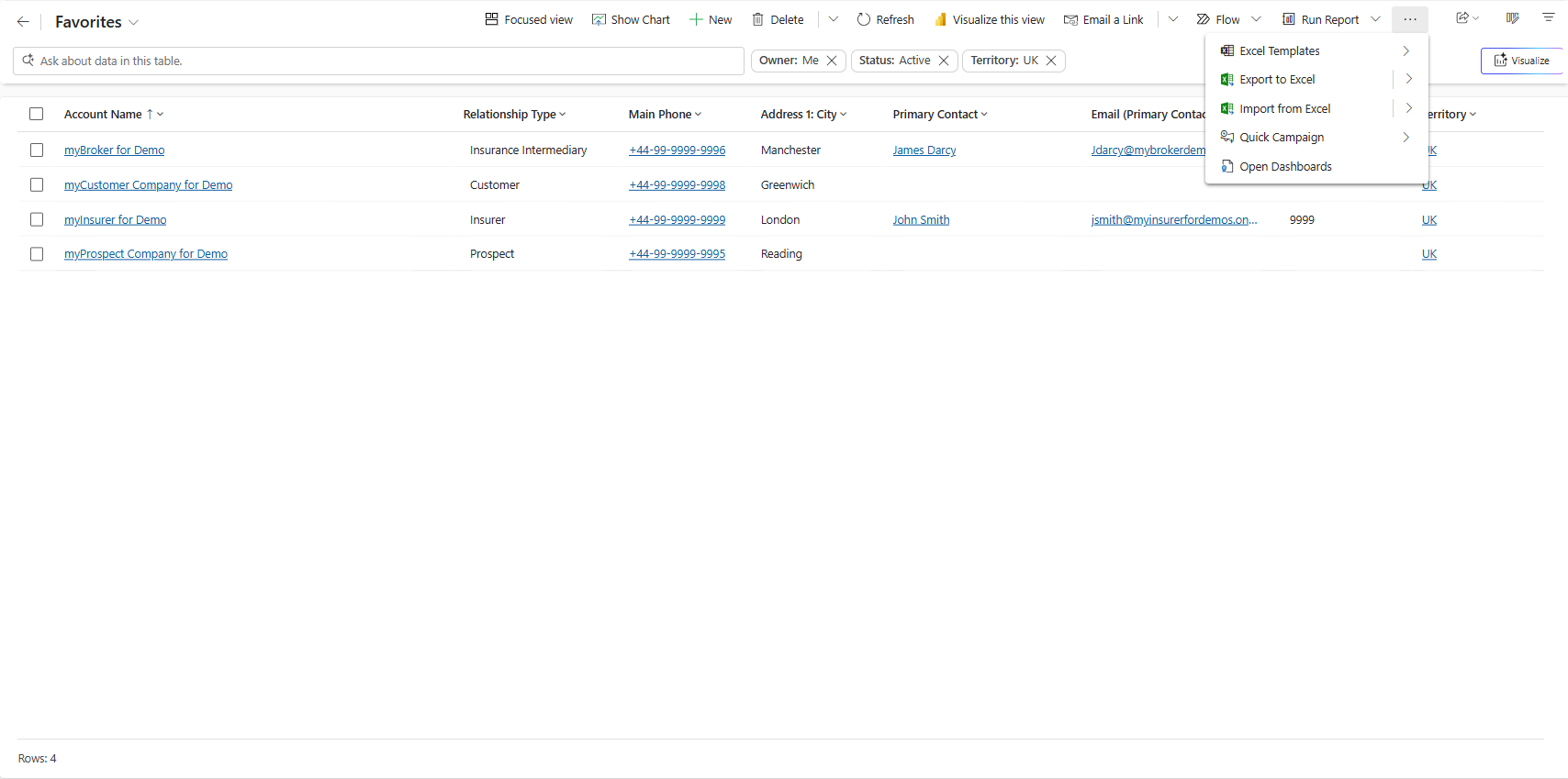1568x779 pixels.
Task: Refresh the accounts list
Action: point(885,19)
